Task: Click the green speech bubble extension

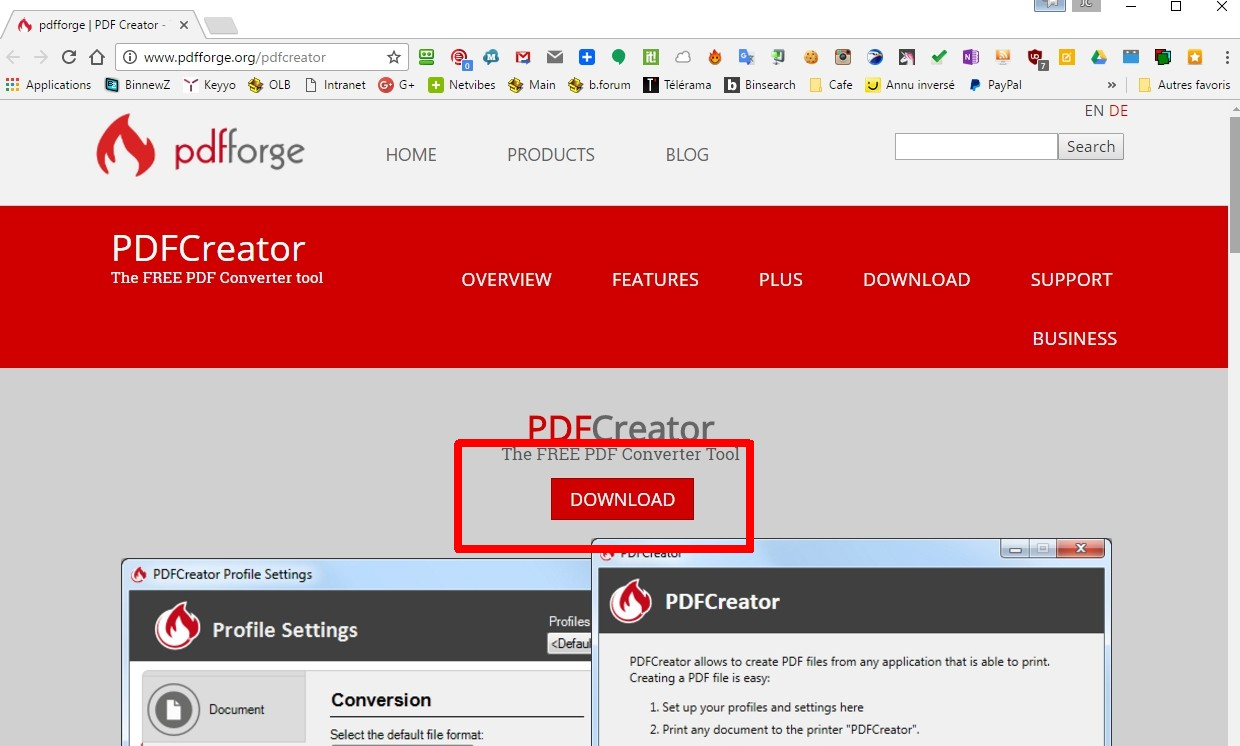Action: click(619, 57)
